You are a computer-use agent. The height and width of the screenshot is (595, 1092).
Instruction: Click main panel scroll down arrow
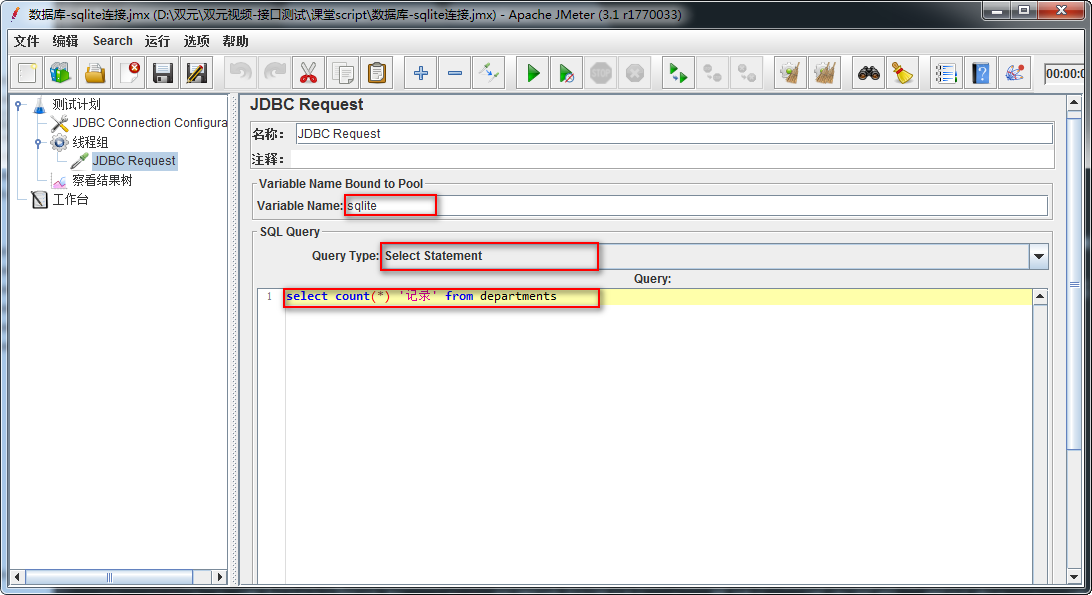(1074, 577)
